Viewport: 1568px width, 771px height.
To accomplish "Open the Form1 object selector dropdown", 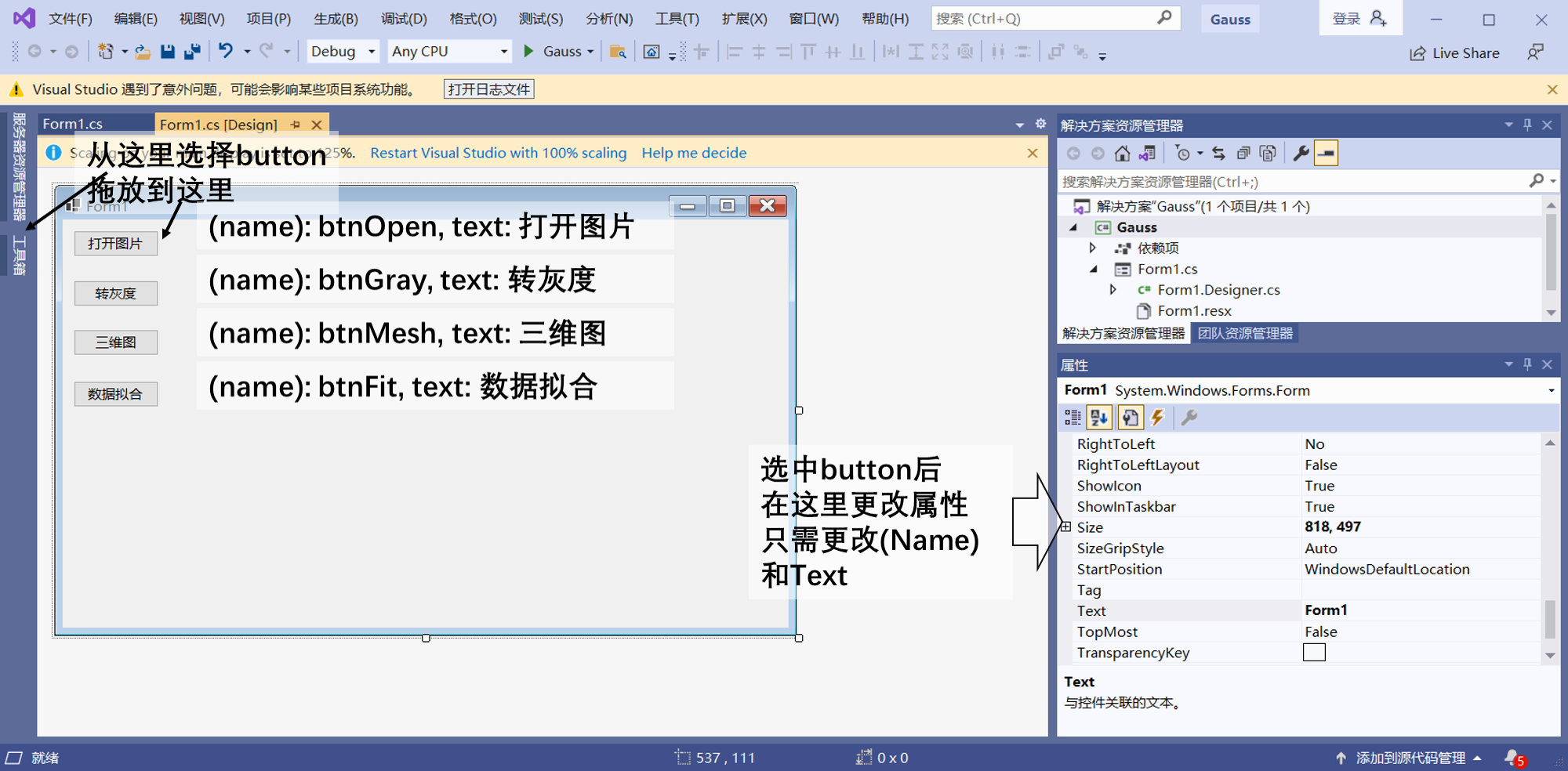I will point(1551,390).
